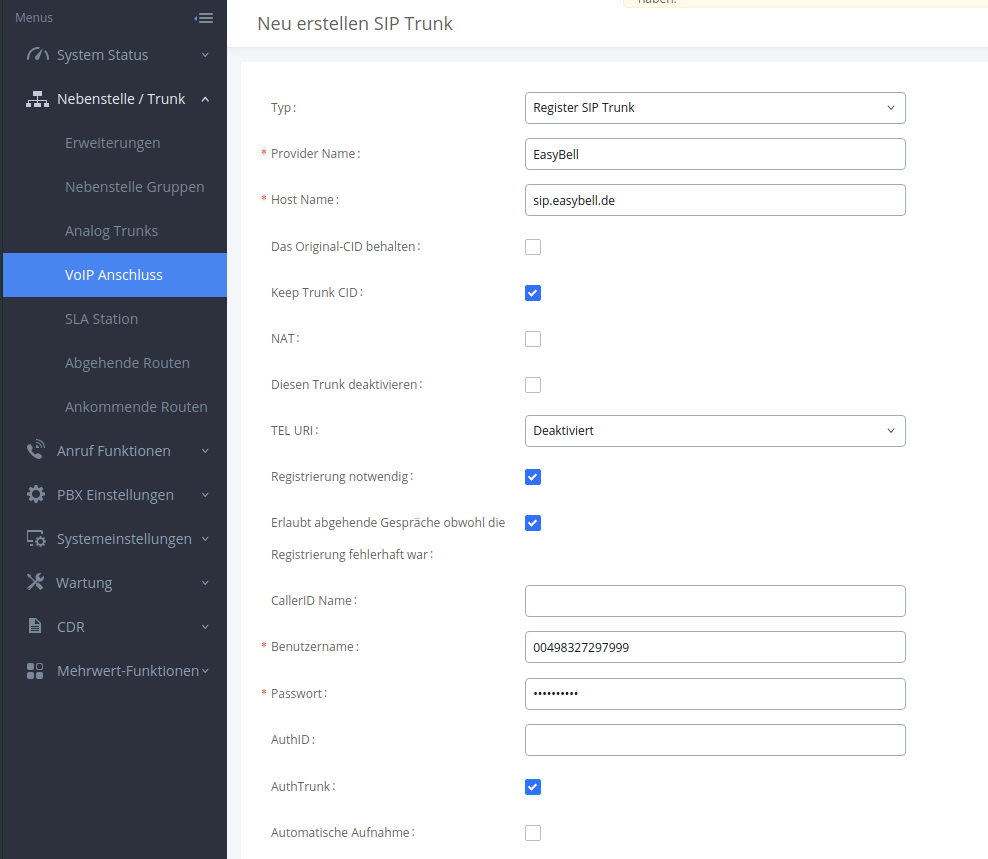The image size is (988, 859).
Task: Collapse the sidebar using the menu toggle icon
Action: [x=204, y=18]
